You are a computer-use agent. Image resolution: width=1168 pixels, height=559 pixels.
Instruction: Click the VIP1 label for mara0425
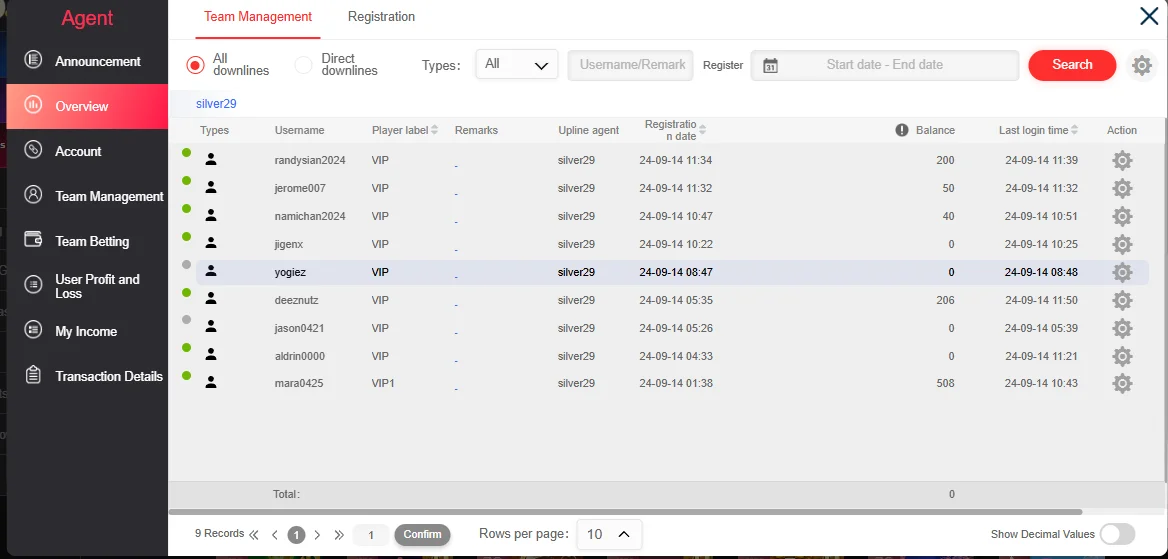383,383
